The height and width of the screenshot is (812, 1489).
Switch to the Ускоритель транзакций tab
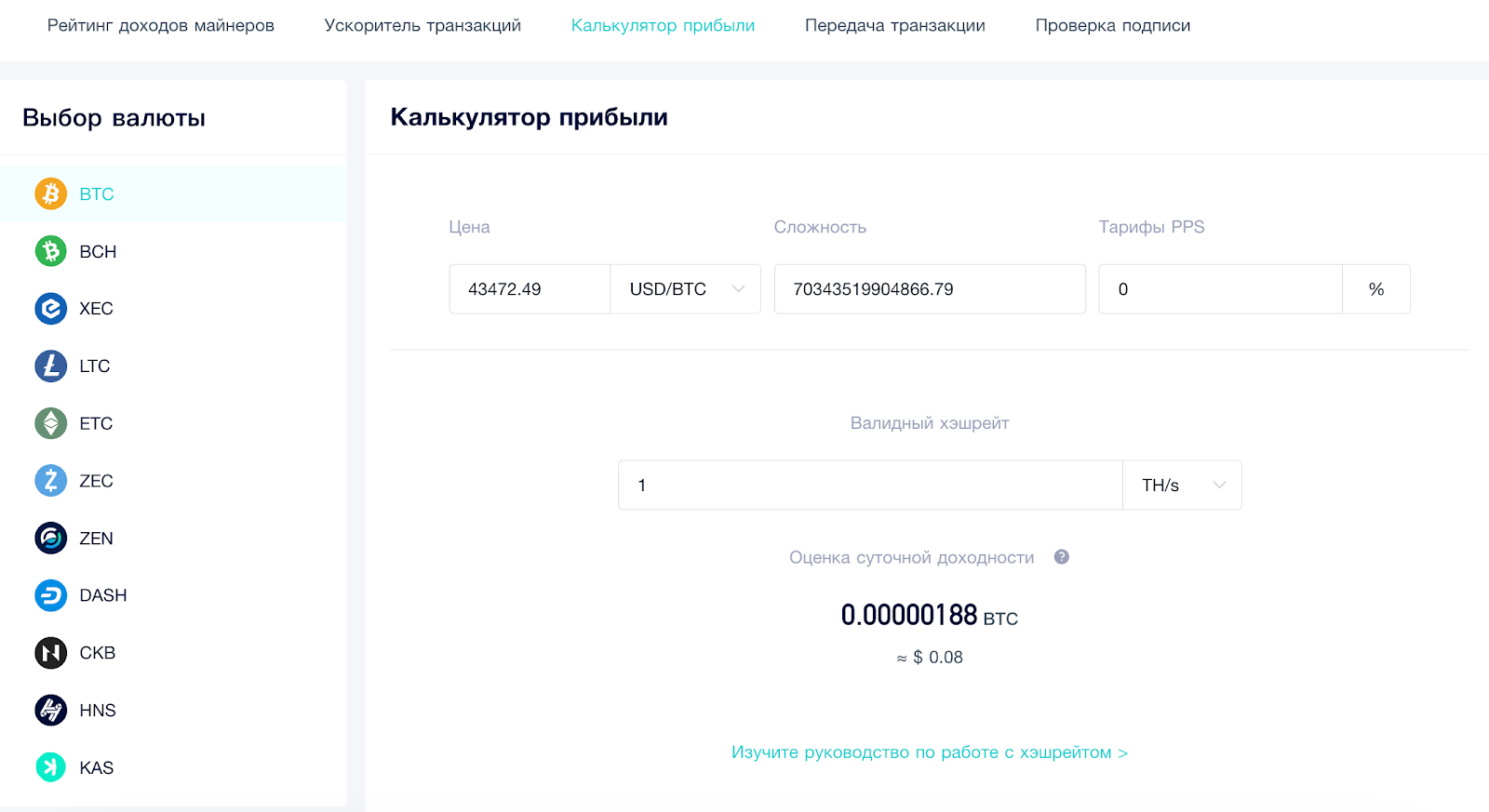(423, 25)
